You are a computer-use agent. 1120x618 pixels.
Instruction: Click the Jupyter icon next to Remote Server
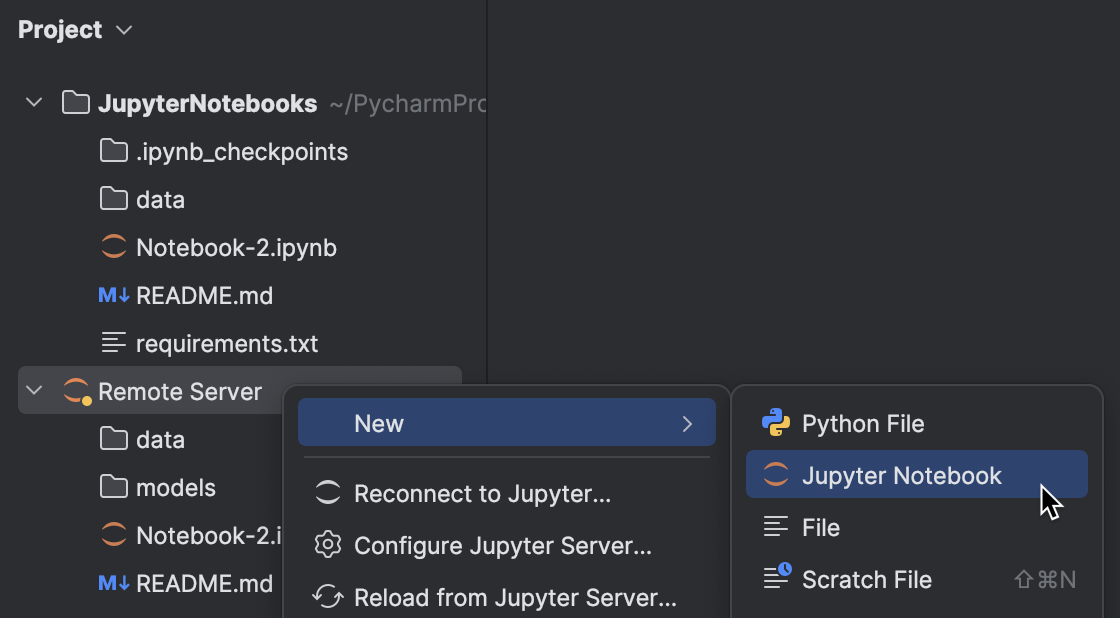click(x=75, y=391)
